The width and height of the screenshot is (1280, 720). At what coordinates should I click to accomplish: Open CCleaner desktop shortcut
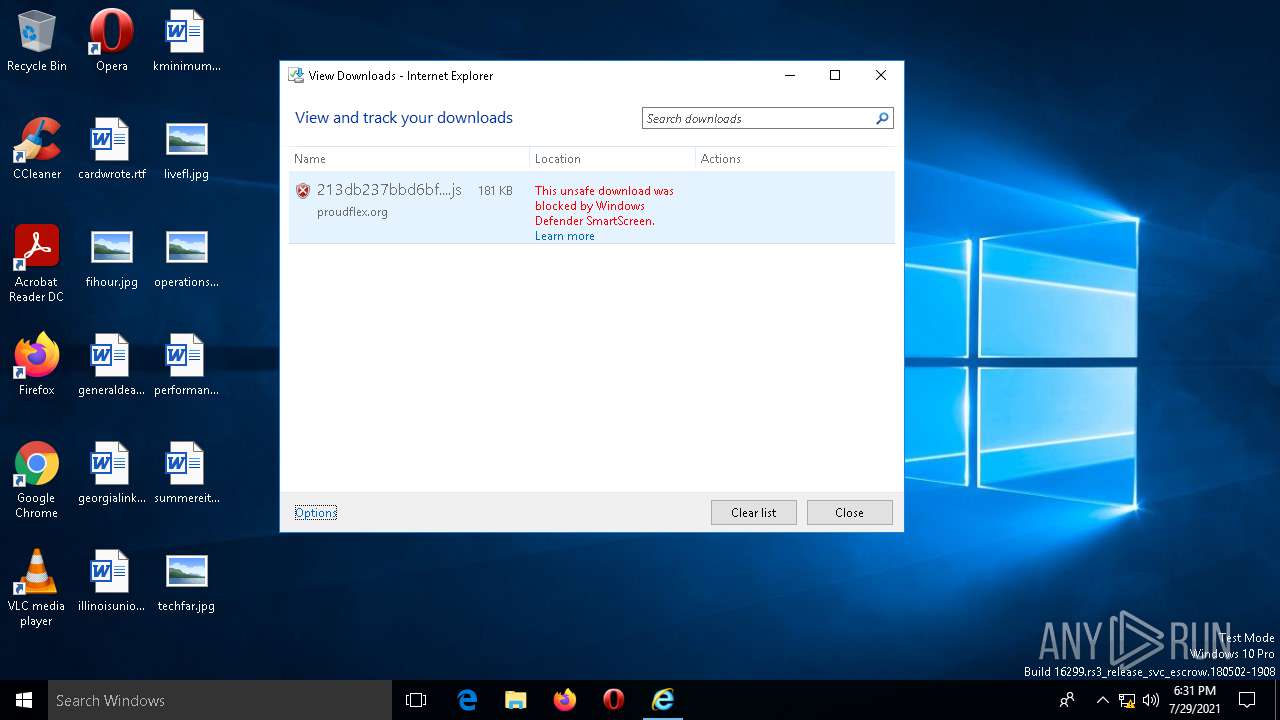click(37, 150)
